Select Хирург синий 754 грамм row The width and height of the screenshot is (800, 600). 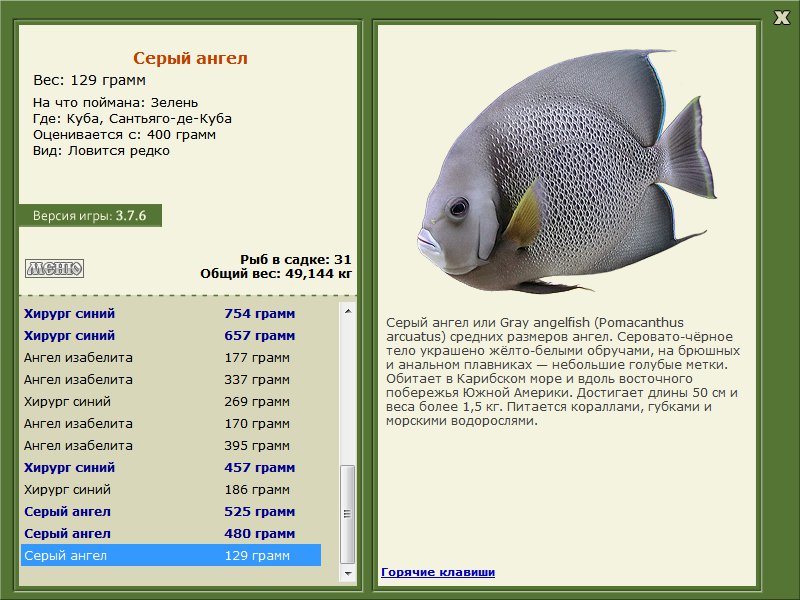(170, 314)
